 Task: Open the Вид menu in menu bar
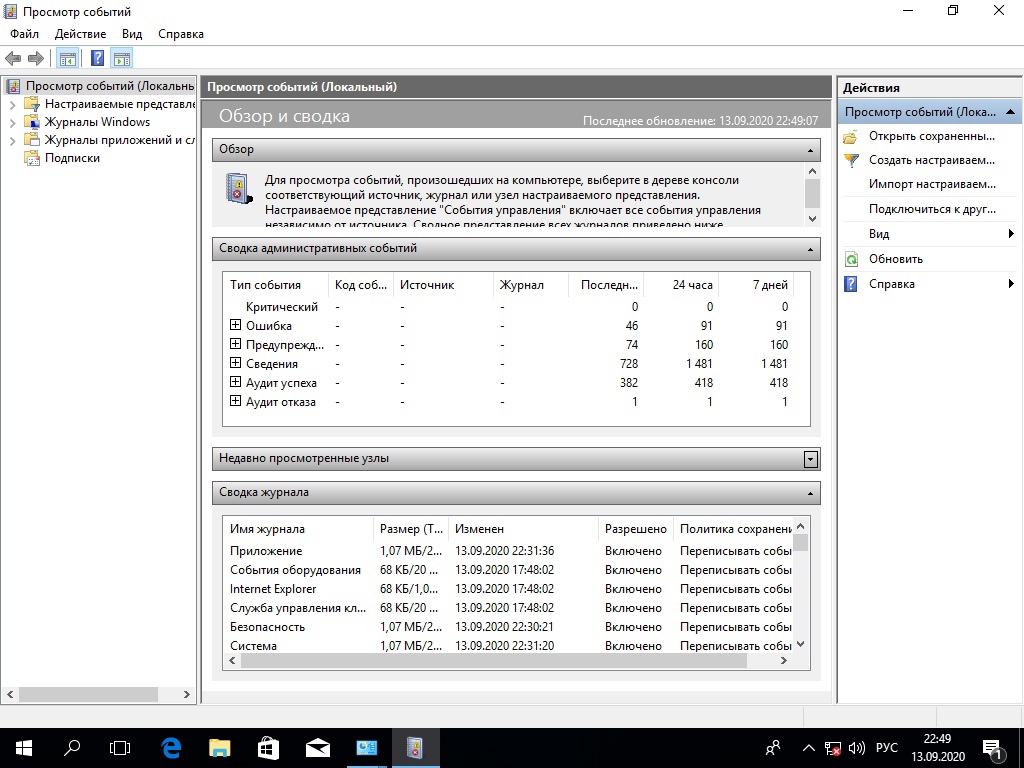pyautogui.click(x=132, y=34)
